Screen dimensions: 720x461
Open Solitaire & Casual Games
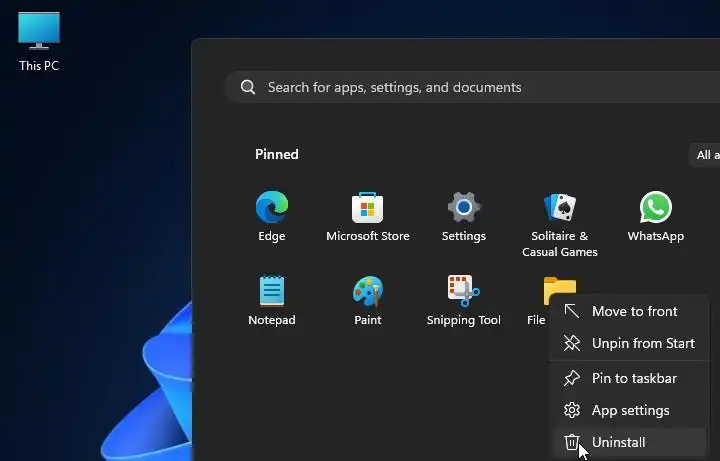560,224
